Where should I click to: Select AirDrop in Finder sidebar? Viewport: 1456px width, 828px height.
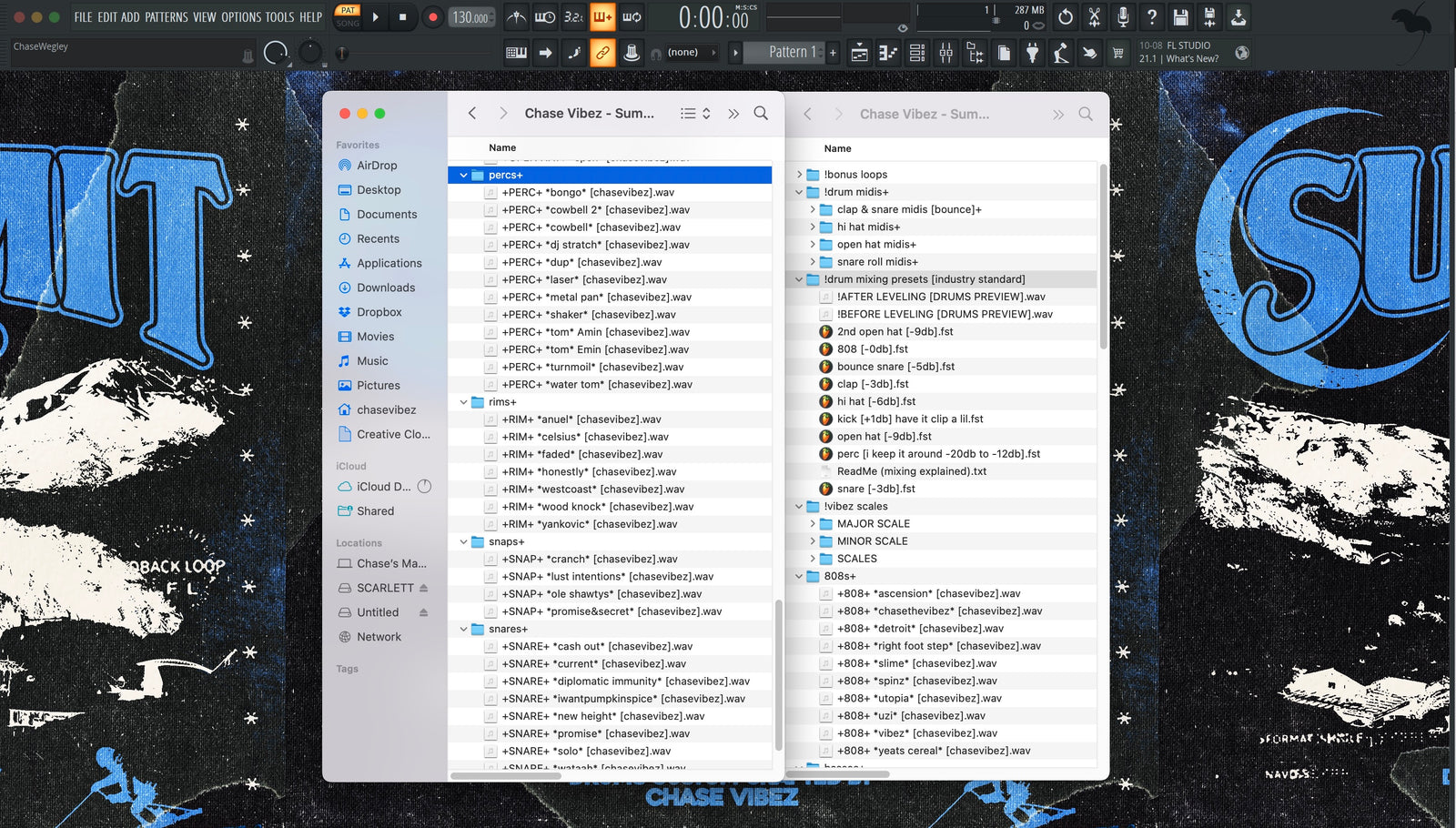[x=376, y=166]
